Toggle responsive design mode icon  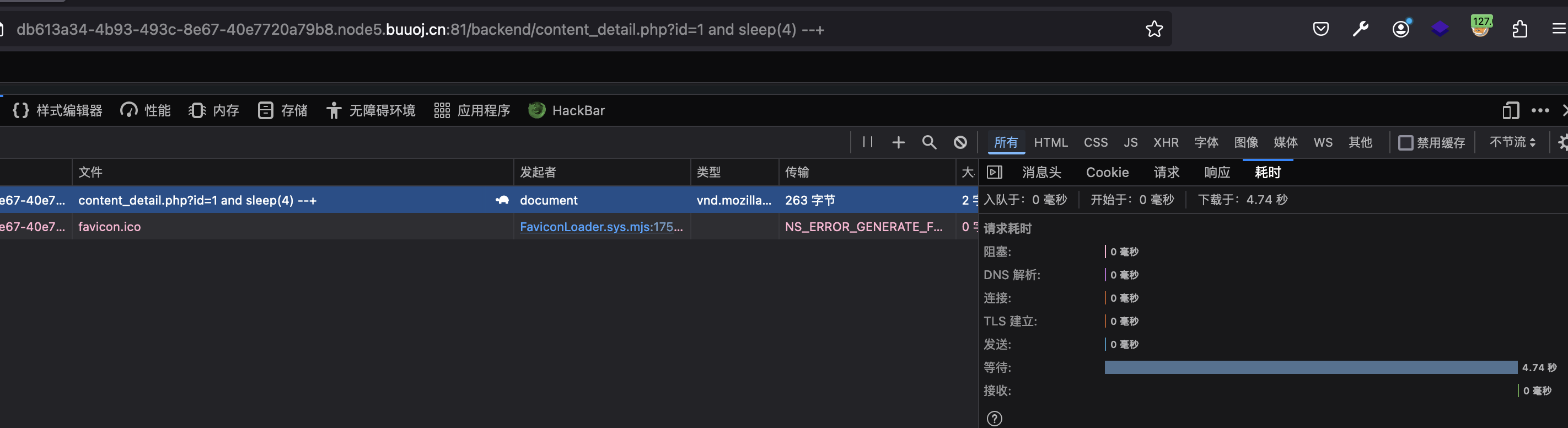[1510, 111]
